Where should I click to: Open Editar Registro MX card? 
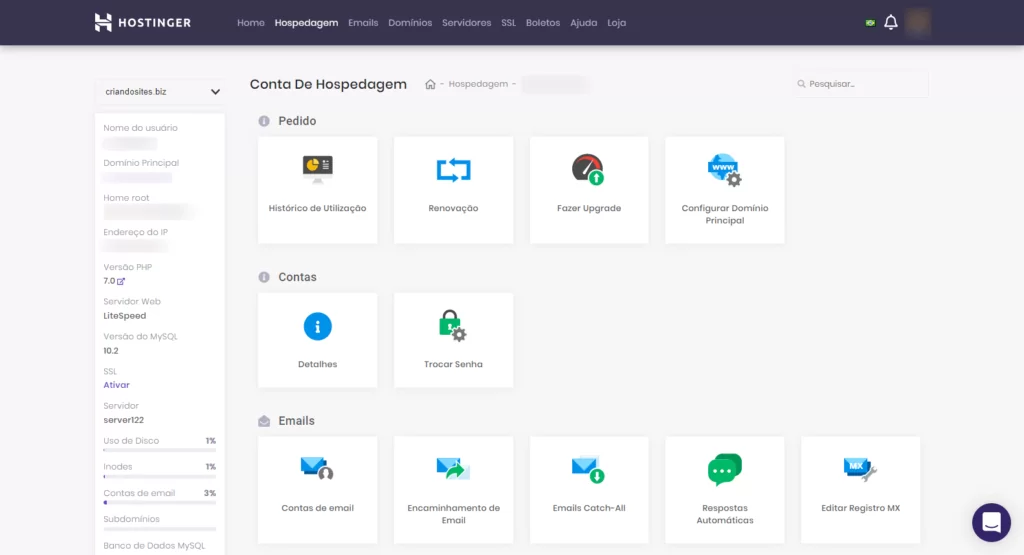pyautogui.click(x=861, y=490)
